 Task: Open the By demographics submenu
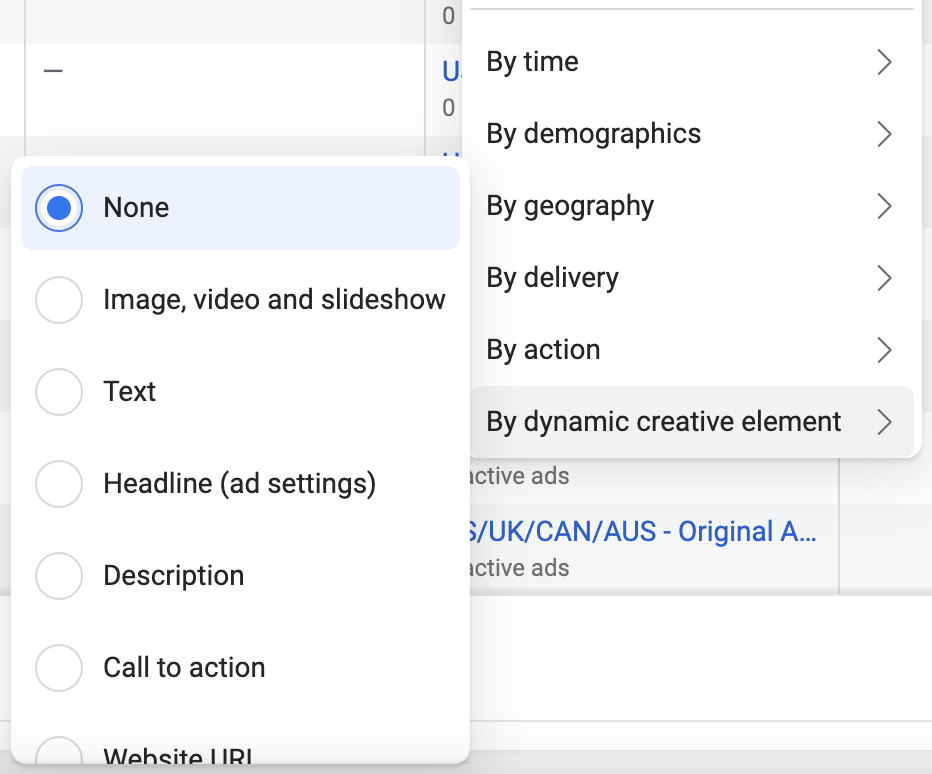click(x=692, y=134)
